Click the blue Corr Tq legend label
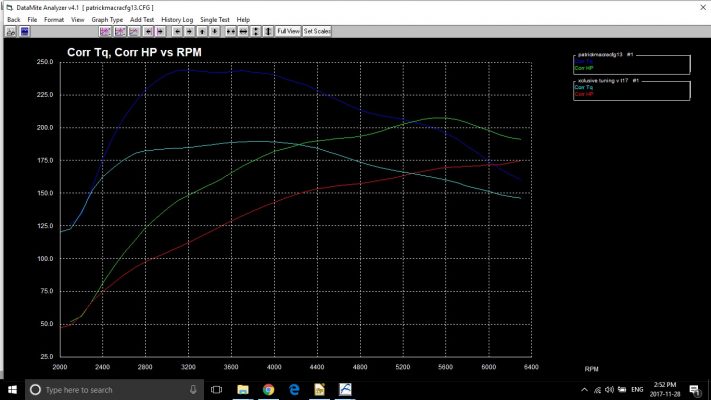711x400 pixels. coord(584,61)
